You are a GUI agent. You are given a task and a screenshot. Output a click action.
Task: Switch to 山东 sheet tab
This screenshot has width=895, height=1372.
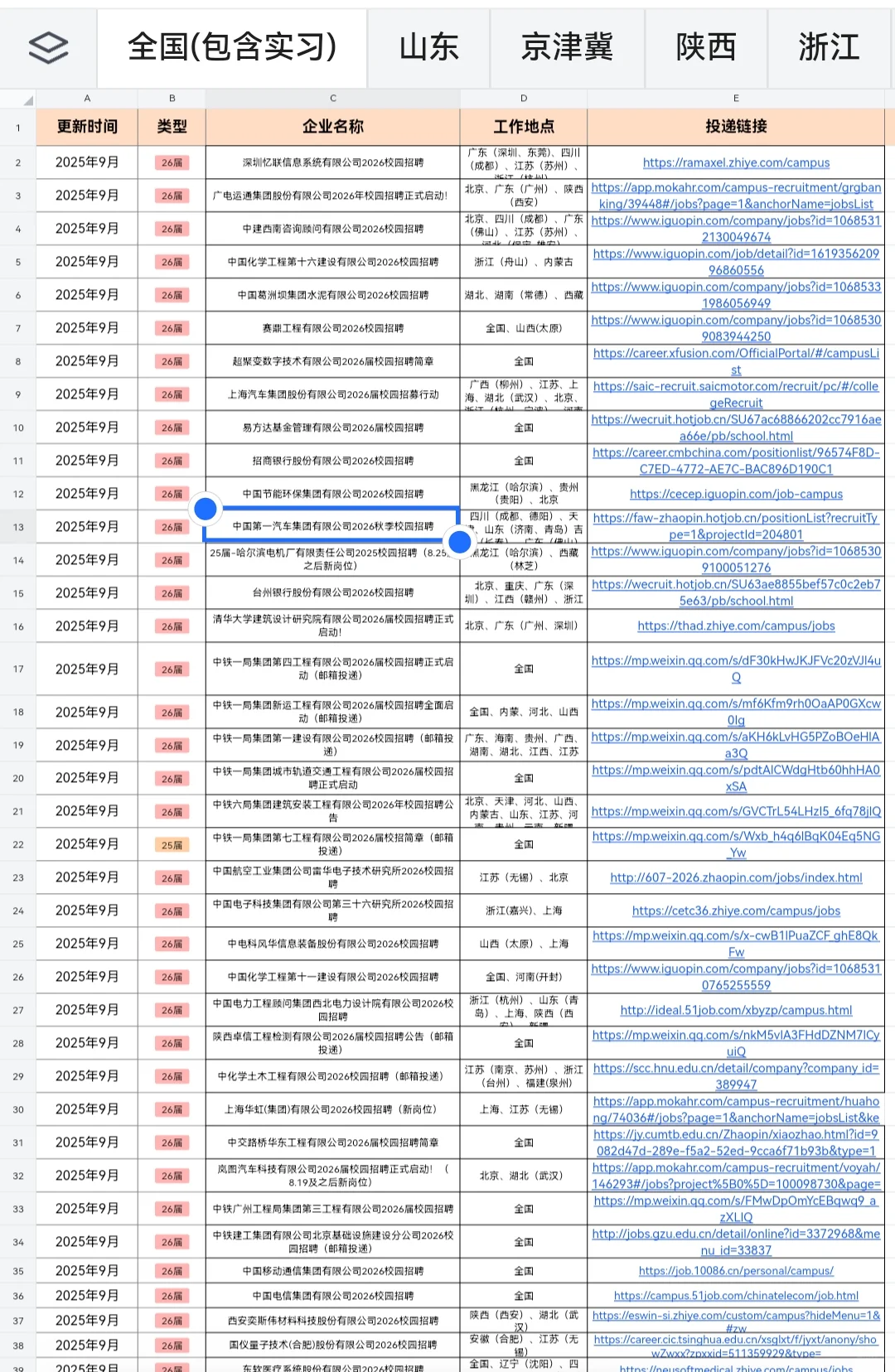click(428, 47)
